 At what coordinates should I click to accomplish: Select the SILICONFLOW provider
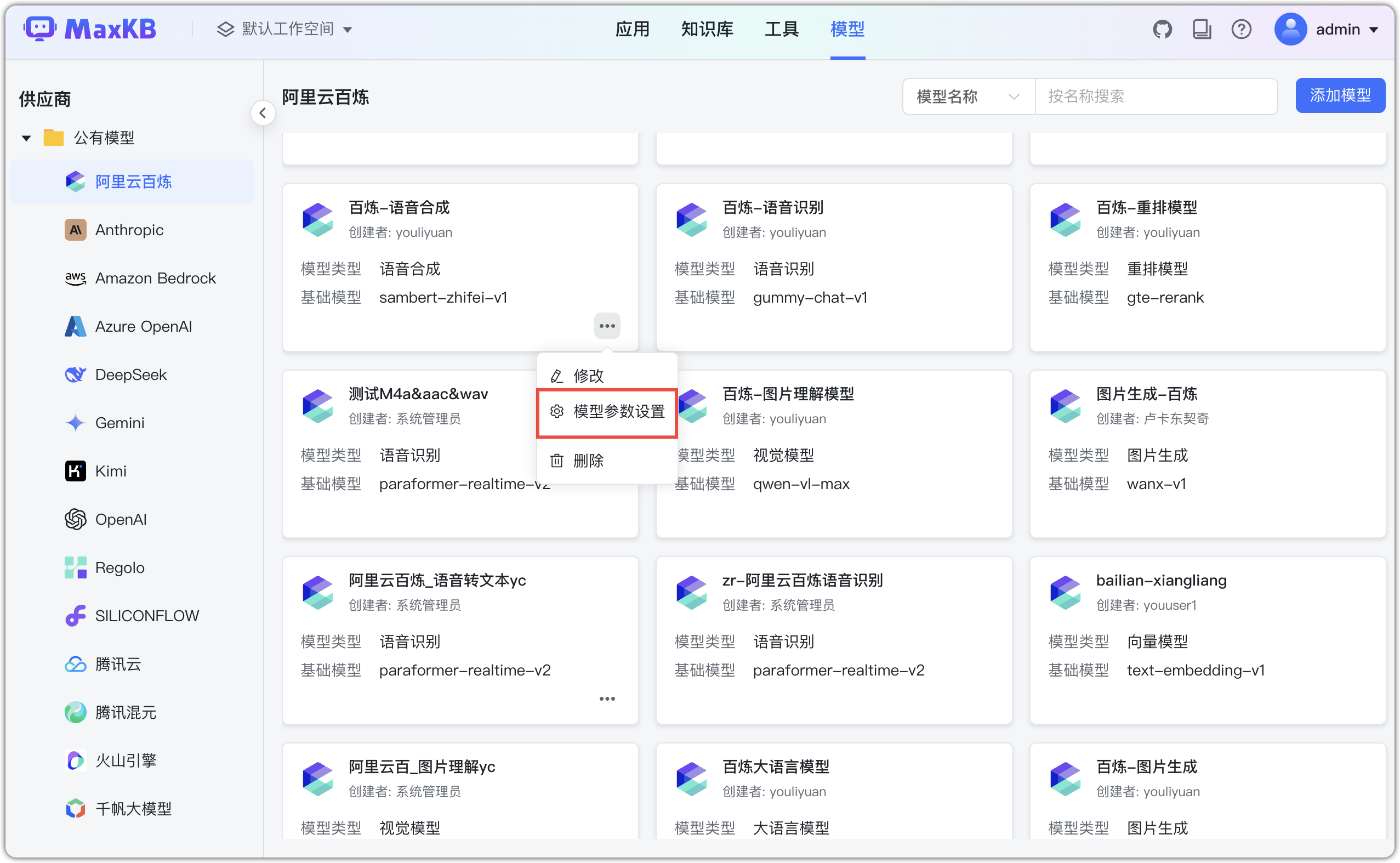click(132, 616)
